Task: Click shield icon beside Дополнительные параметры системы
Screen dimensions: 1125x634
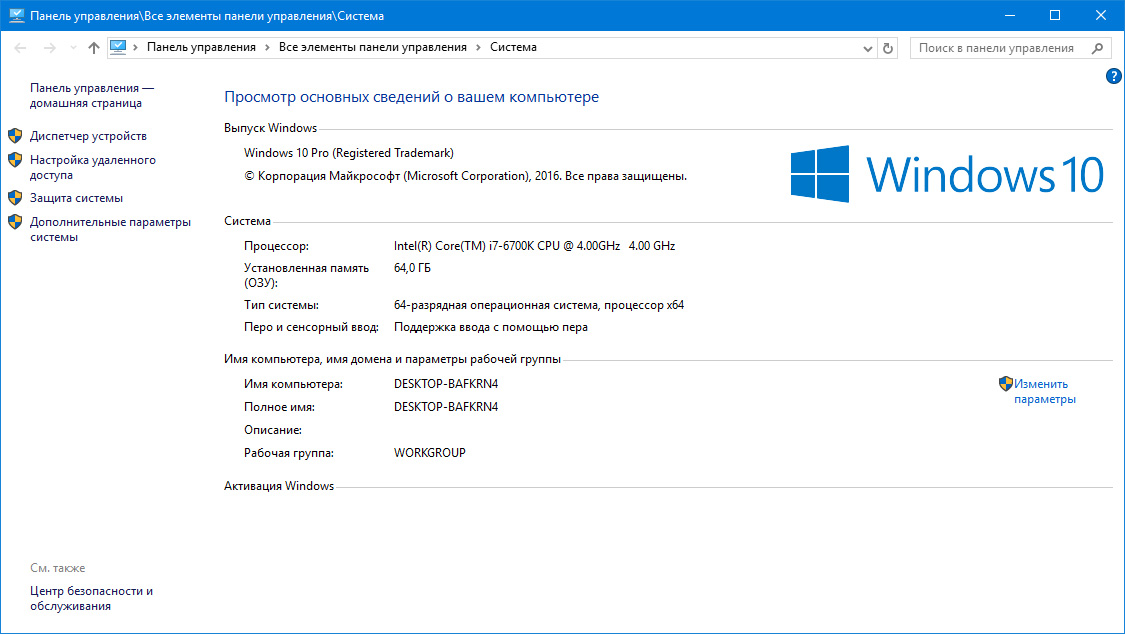Action: (x=15, y=222)
